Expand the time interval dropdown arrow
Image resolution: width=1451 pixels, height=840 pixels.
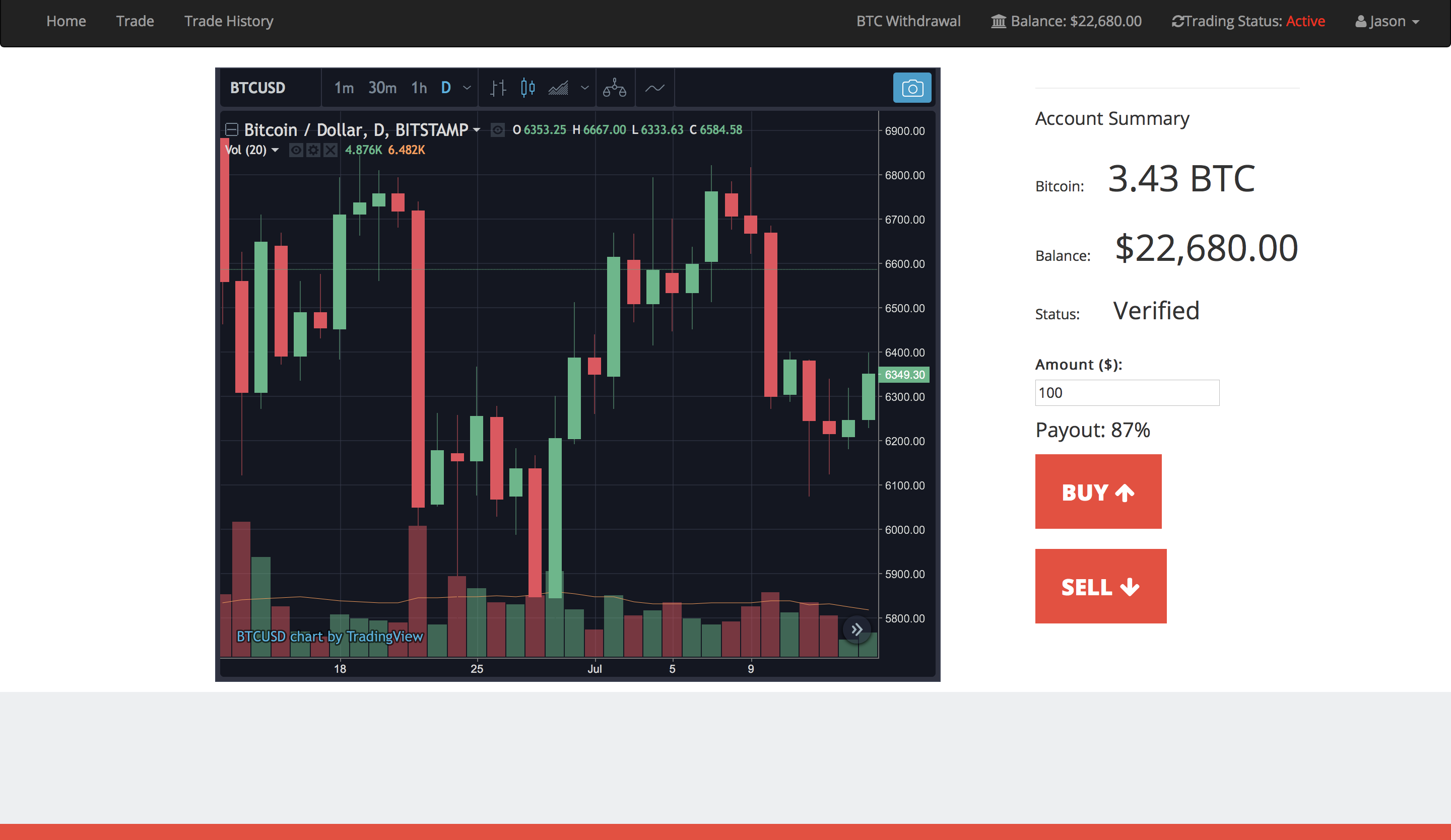tap(467, 88)
